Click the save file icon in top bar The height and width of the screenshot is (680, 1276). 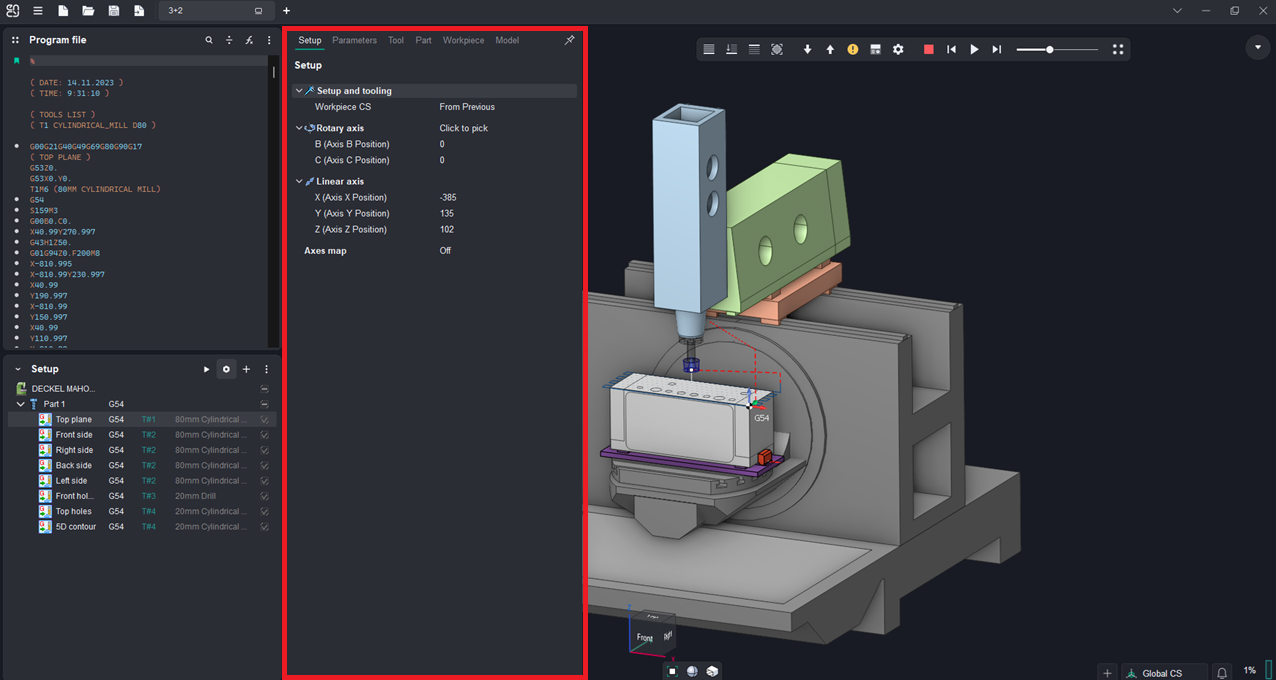pyautogui.click(x=114, y=11)
